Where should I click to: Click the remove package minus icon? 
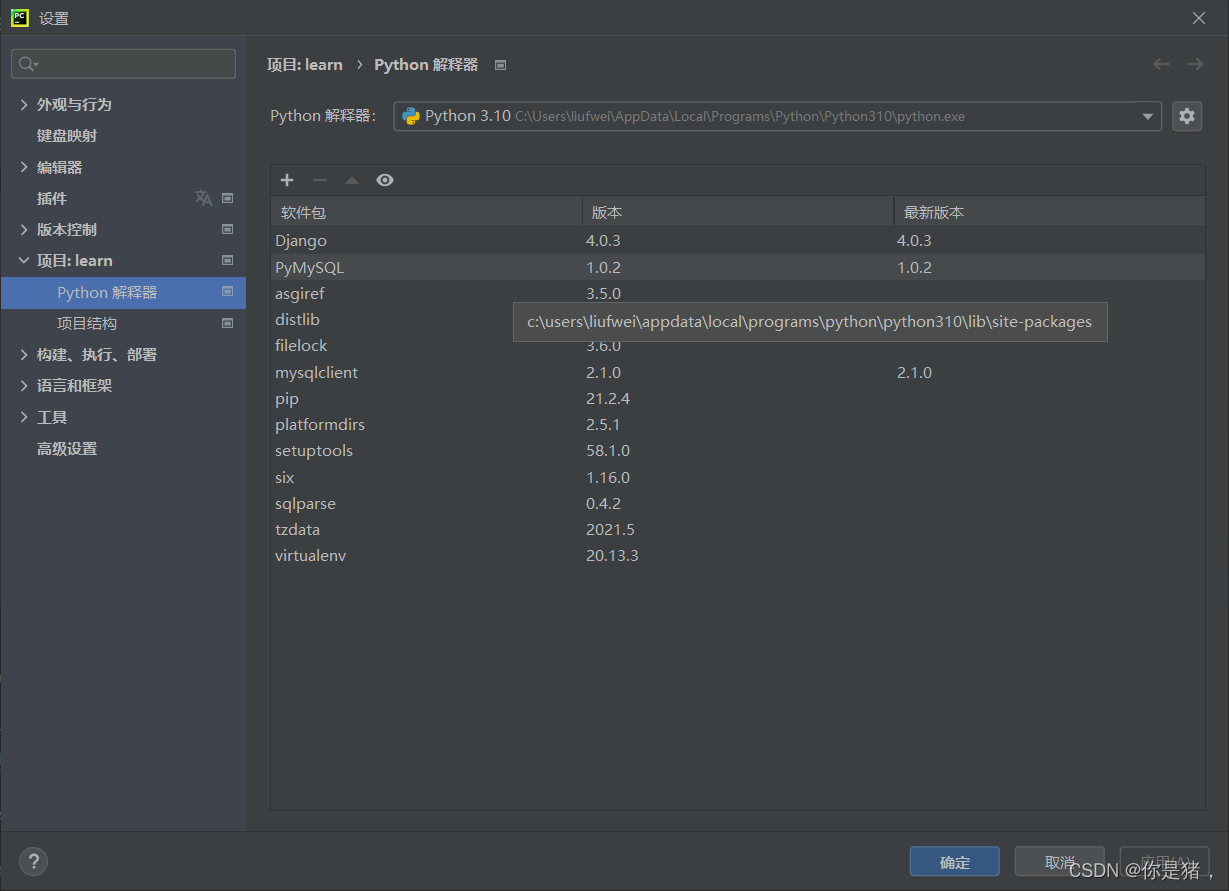coord(320,180)
